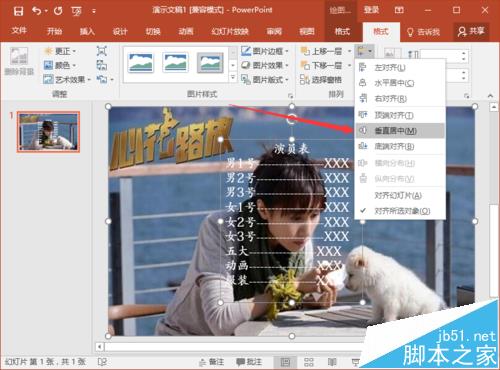
Task: Open the 更正 (Corrections) dropdown
Action: tap(60, 51)
